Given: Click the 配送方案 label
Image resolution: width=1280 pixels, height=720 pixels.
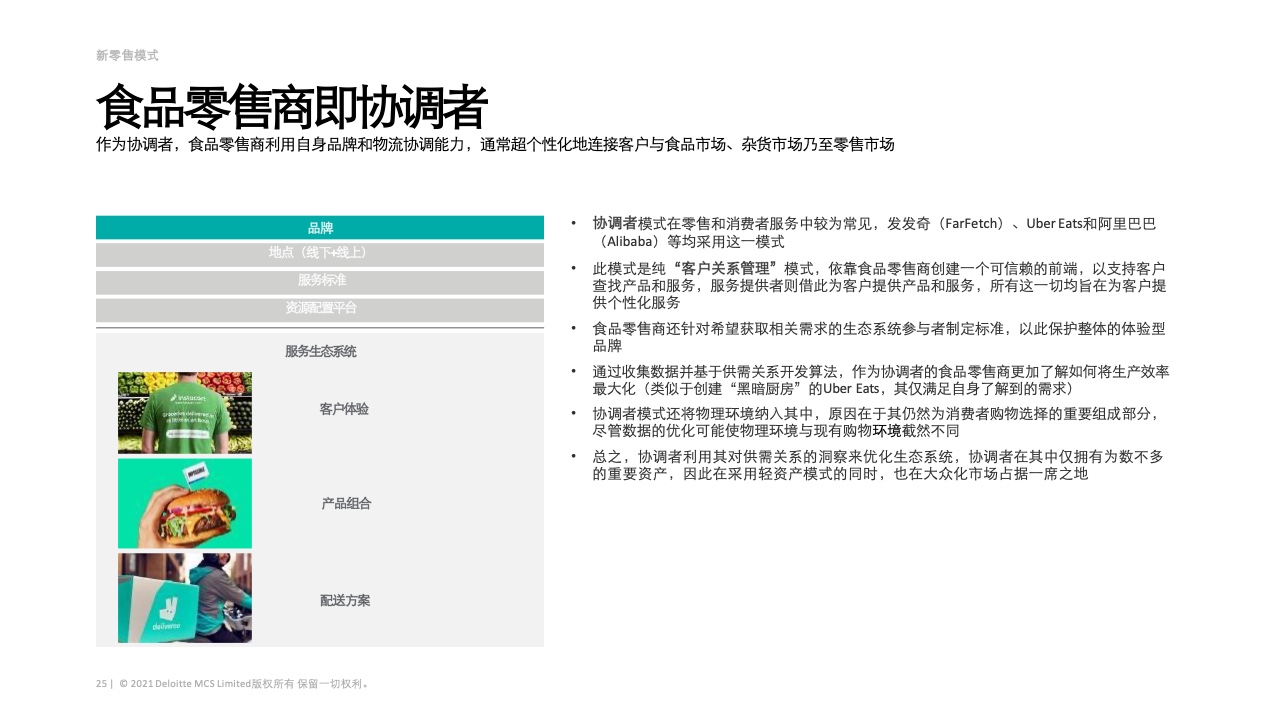Looking at the screenshot, I should pos(345,600).
